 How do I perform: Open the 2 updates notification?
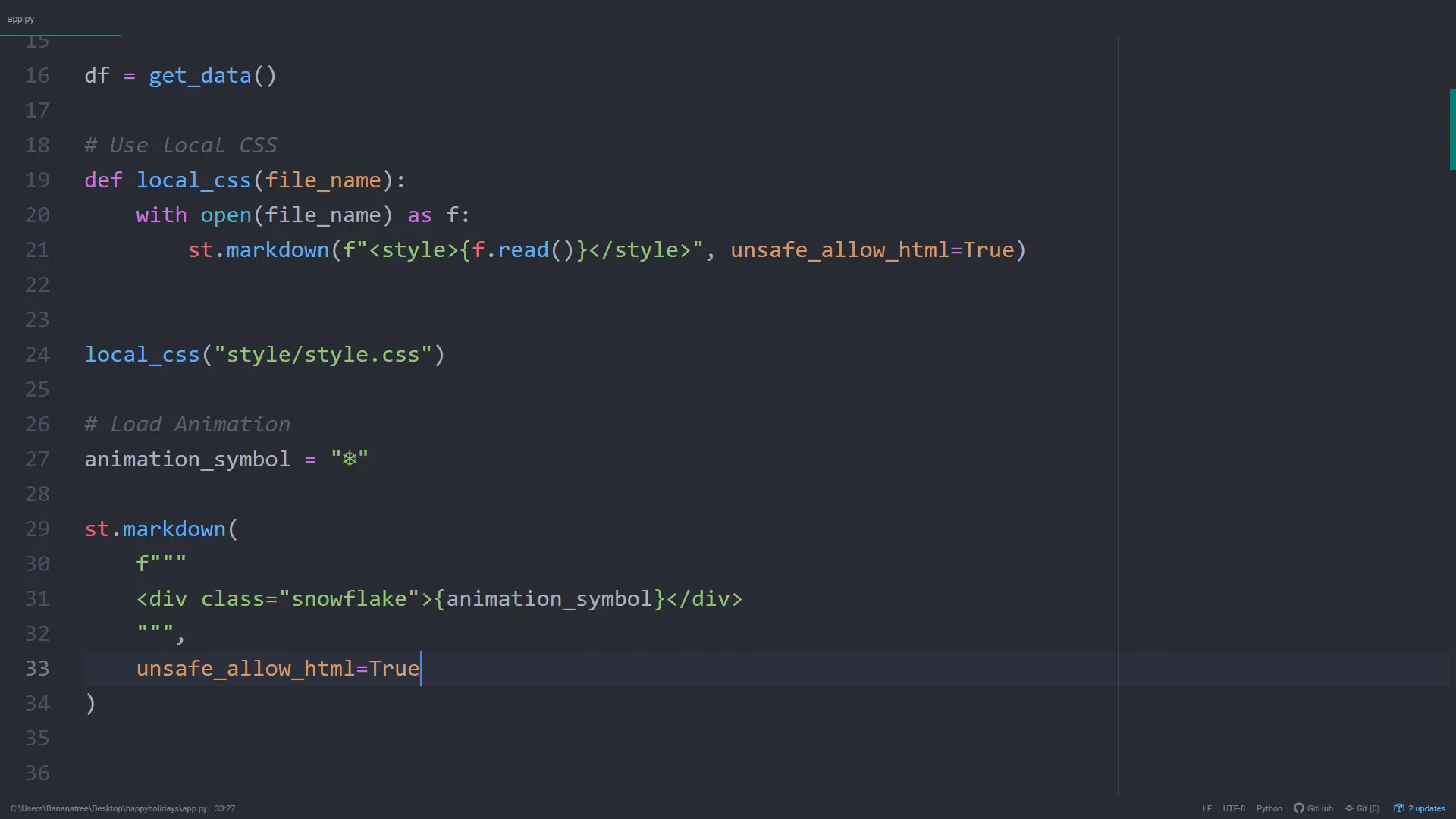[1426, 808]
